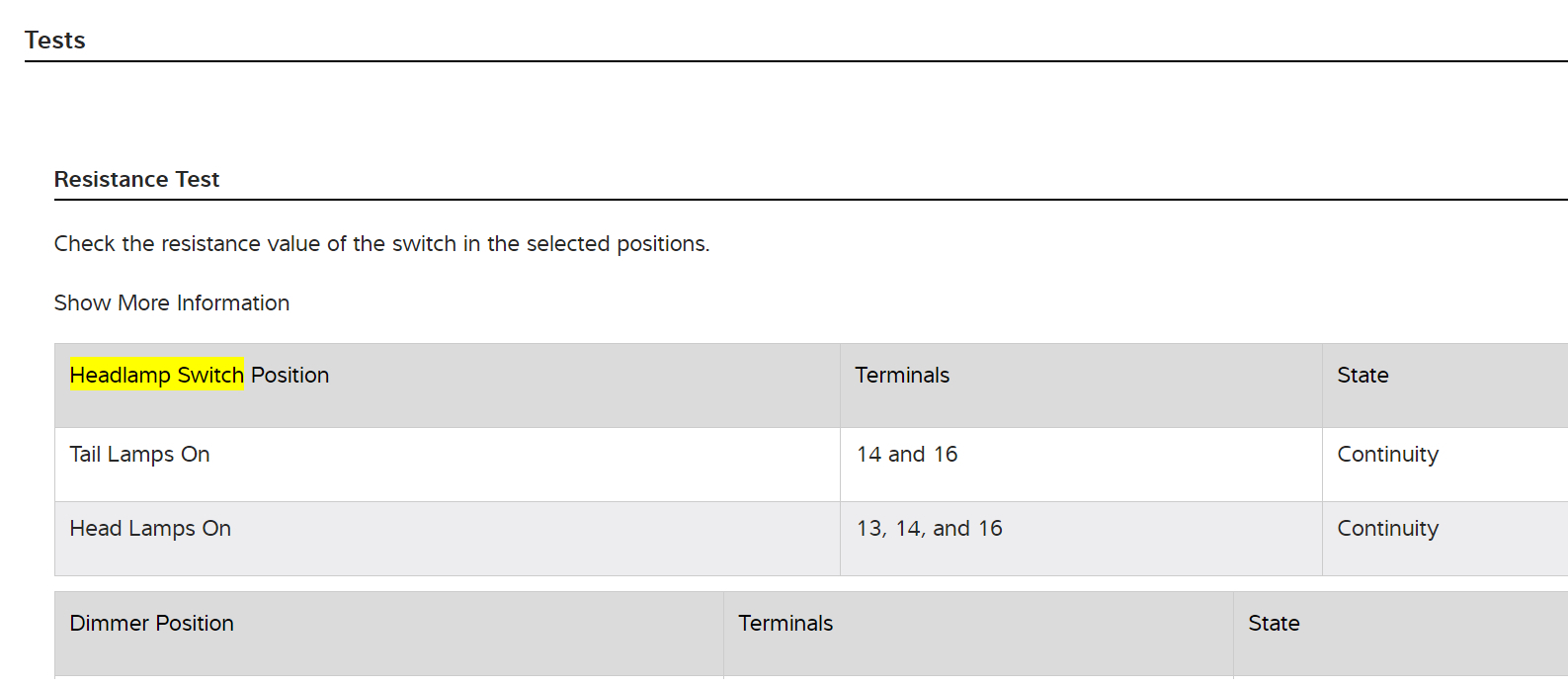Click the 14 and 16 terminals cell
The height and width of the screenshot is (686, 1568).
pyautogui.click(x=906, y=455)
